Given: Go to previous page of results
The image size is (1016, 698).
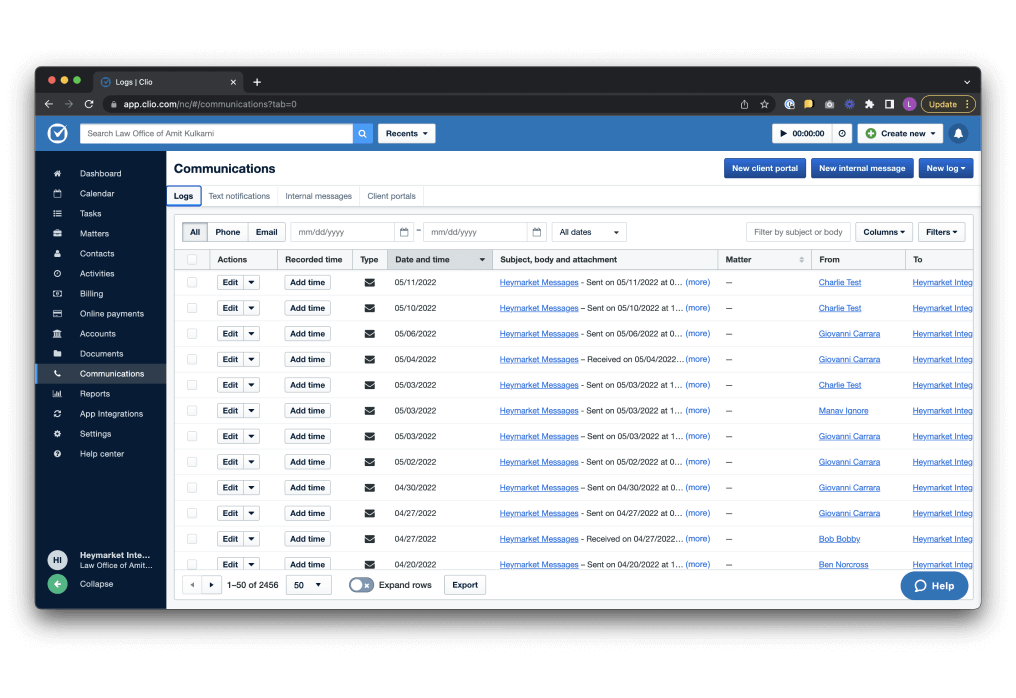Looking at the screenshot, I should [x=192, y=585].
